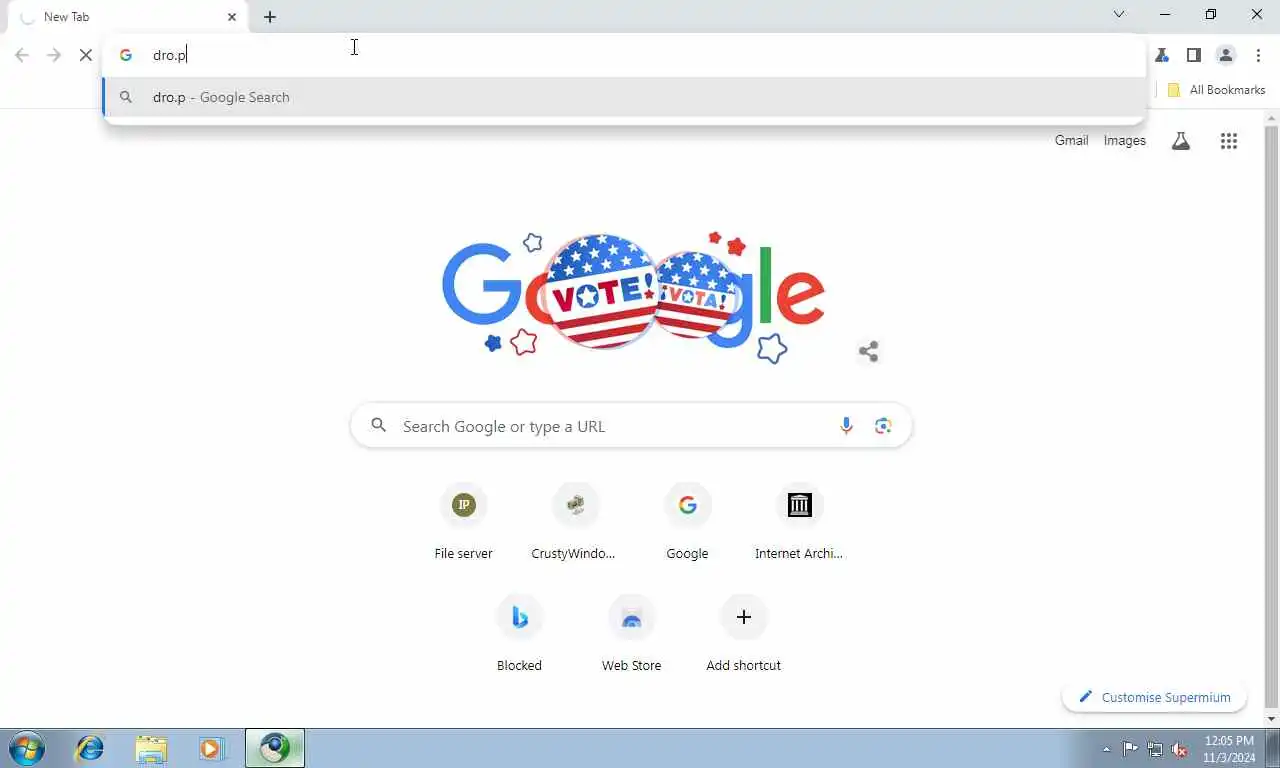Open the tab search dropdown arrow
1280x768 pixels.
1119,14
